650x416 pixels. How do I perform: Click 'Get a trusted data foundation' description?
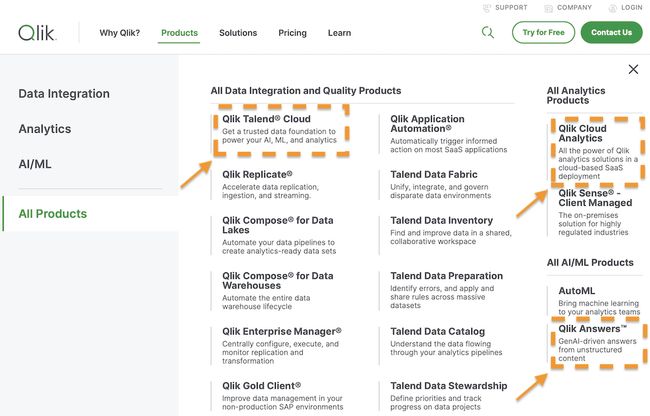coord(279,135)
